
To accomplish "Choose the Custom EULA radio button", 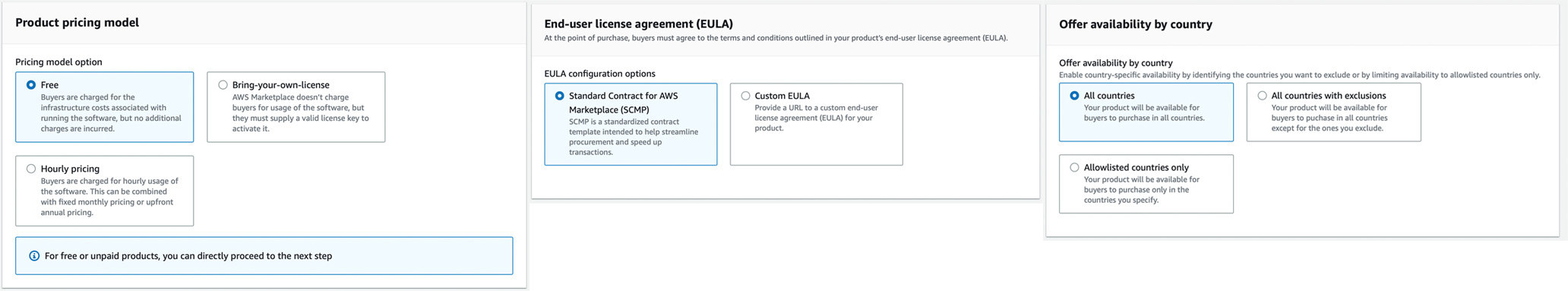I will 745,96.
